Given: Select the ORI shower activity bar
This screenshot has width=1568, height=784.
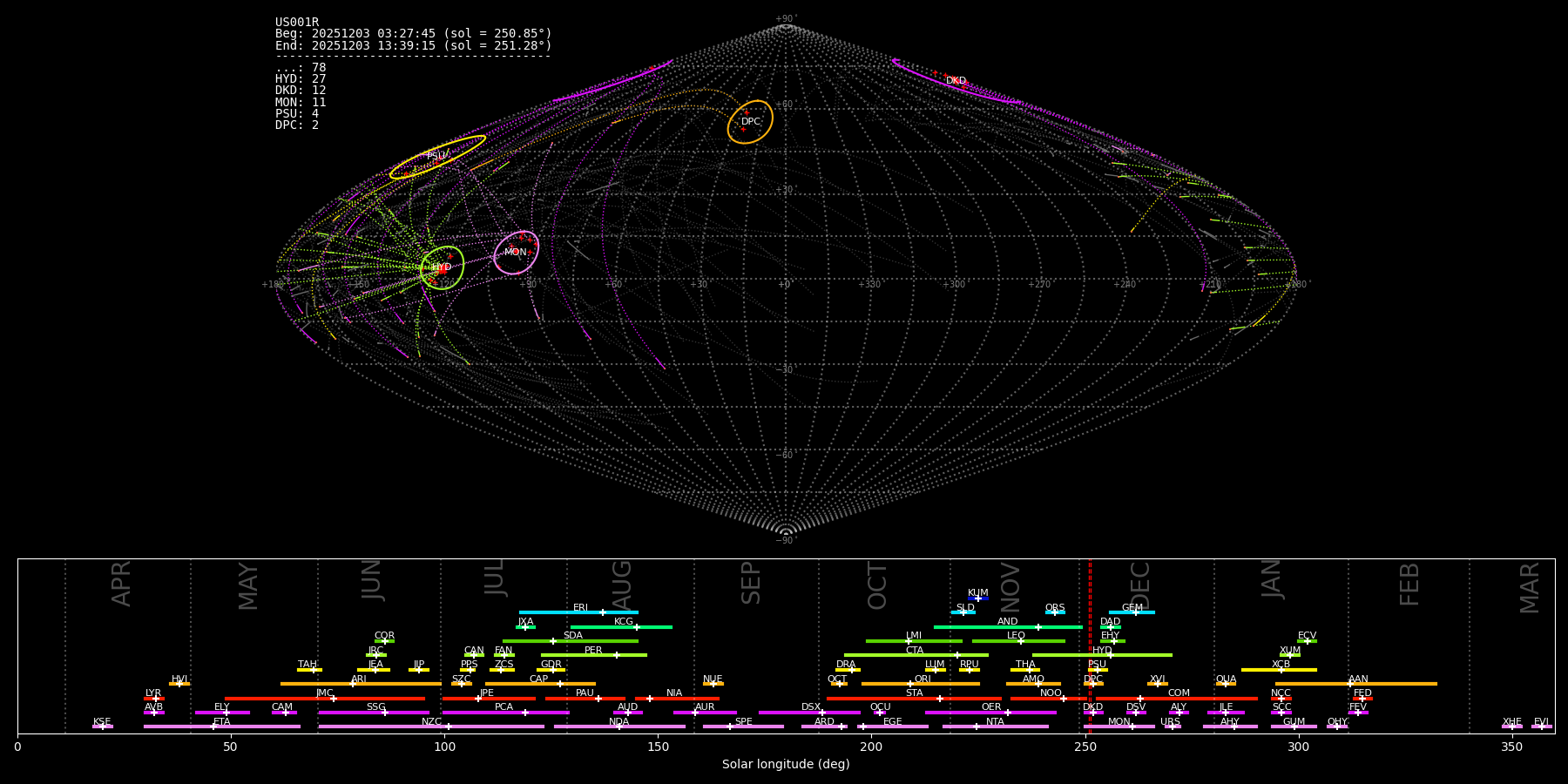Looking at the screenshot, I should coord(920,684).
